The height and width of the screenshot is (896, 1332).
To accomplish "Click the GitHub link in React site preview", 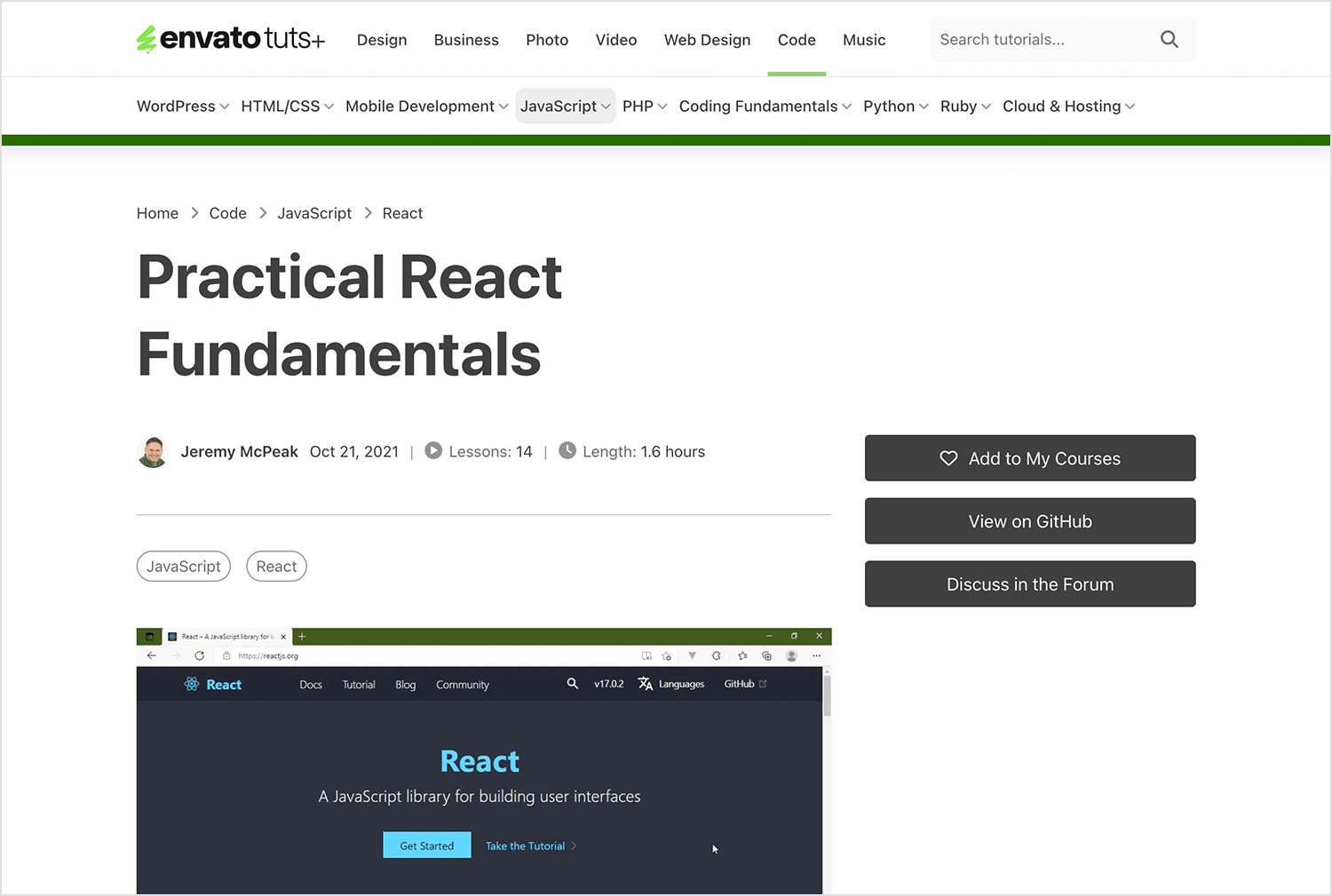I will coord(745,684).
